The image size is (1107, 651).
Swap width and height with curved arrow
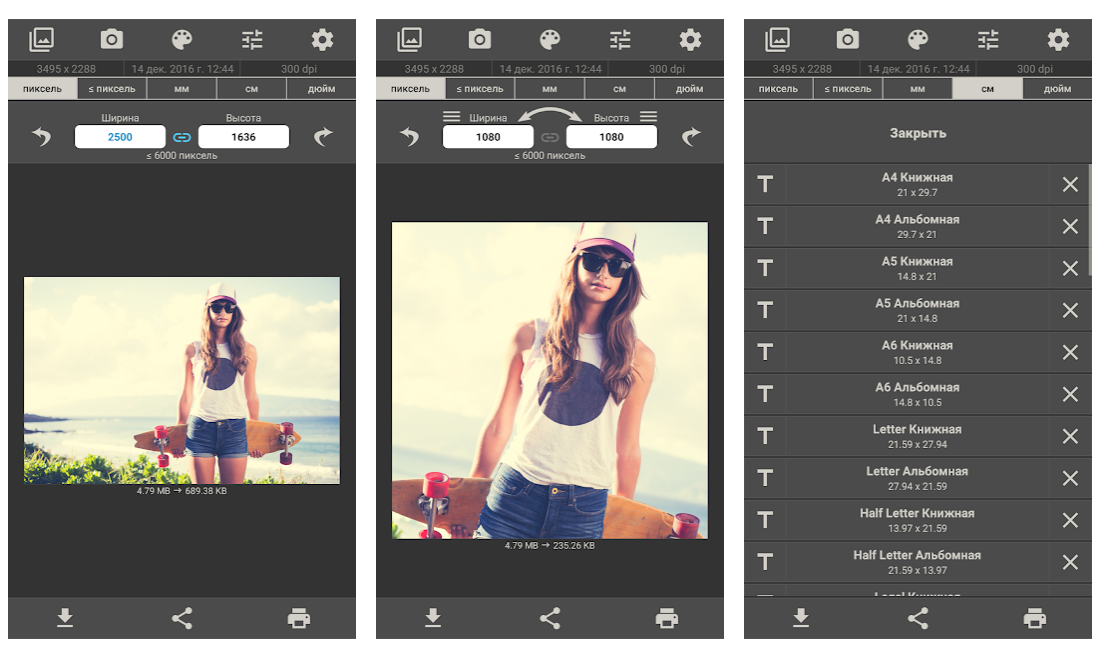(550, 114)
